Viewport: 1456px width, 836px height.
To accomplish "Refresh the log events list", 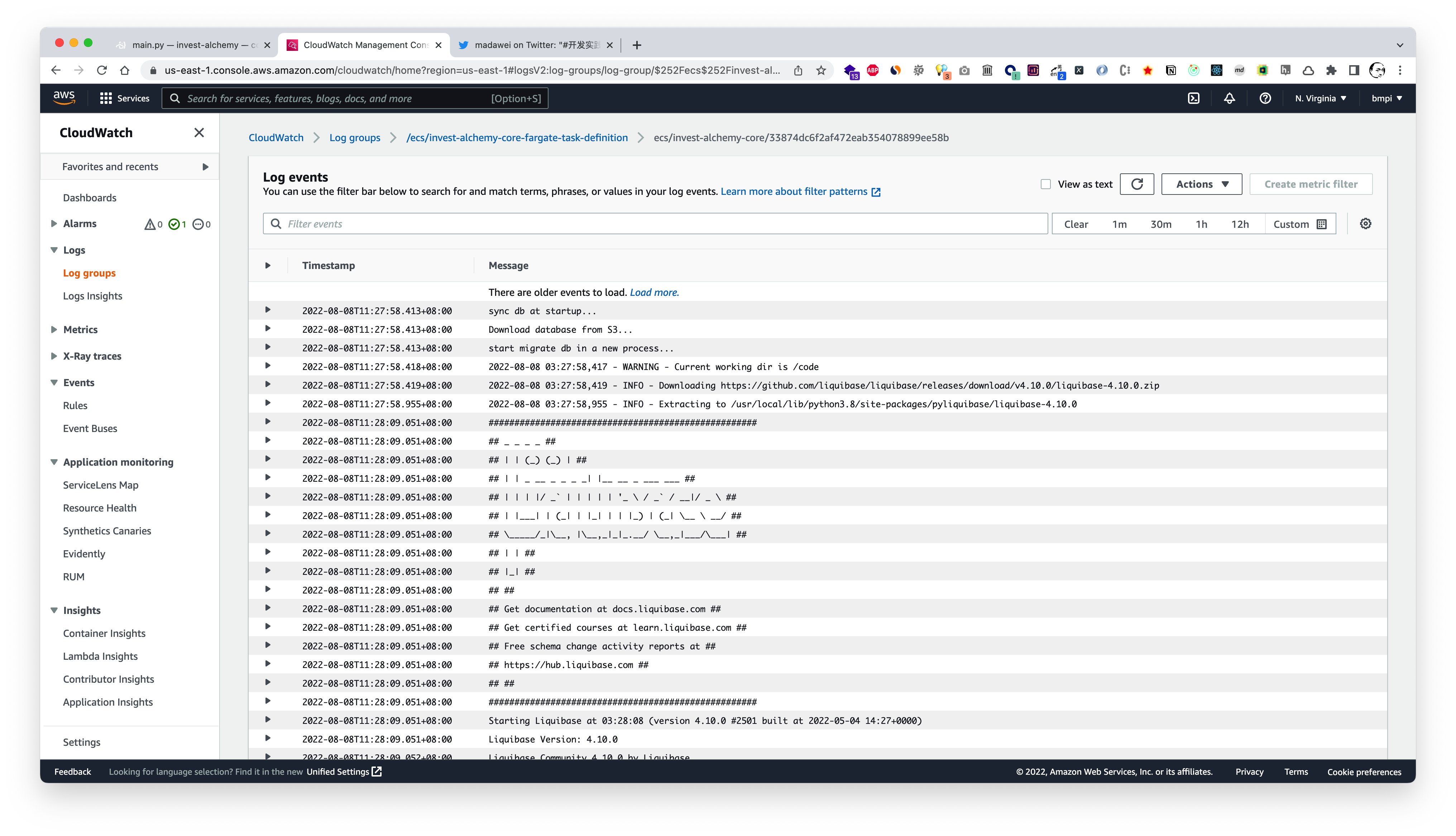I will [1137, 184].
